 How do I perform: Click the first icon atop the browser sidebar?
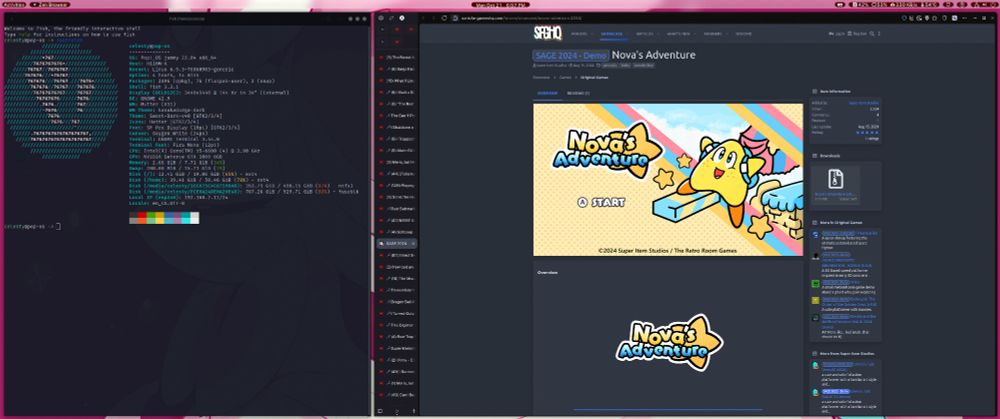click(x=381, y=18)
